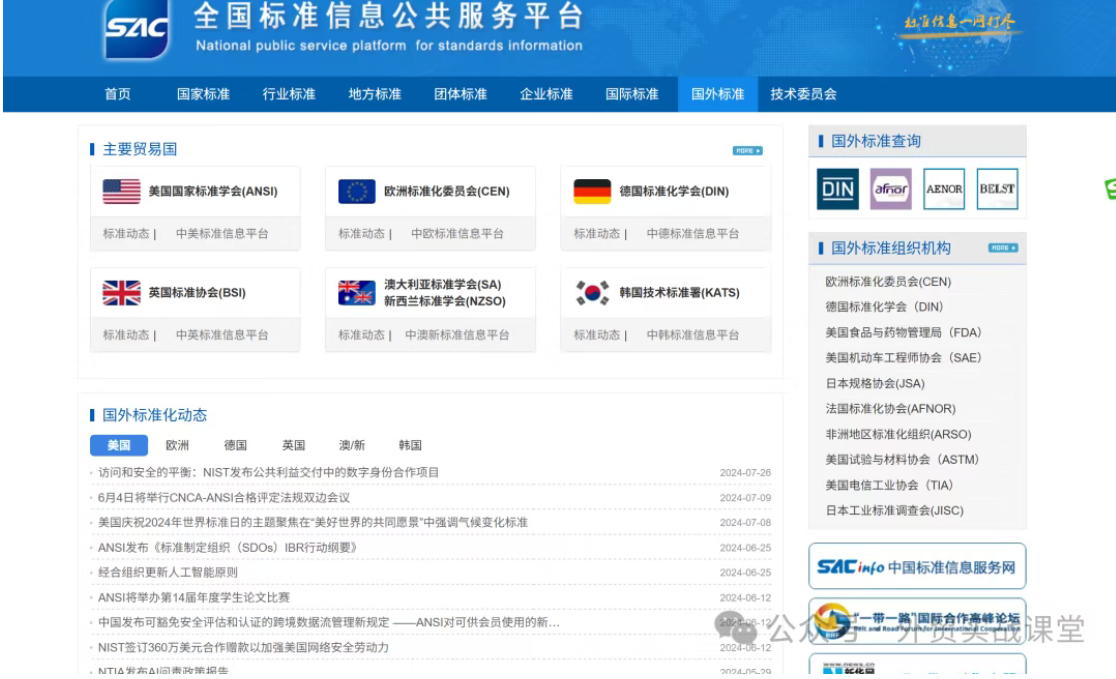
Task: Click the SAC logo in header
Action: coord(137,30)
